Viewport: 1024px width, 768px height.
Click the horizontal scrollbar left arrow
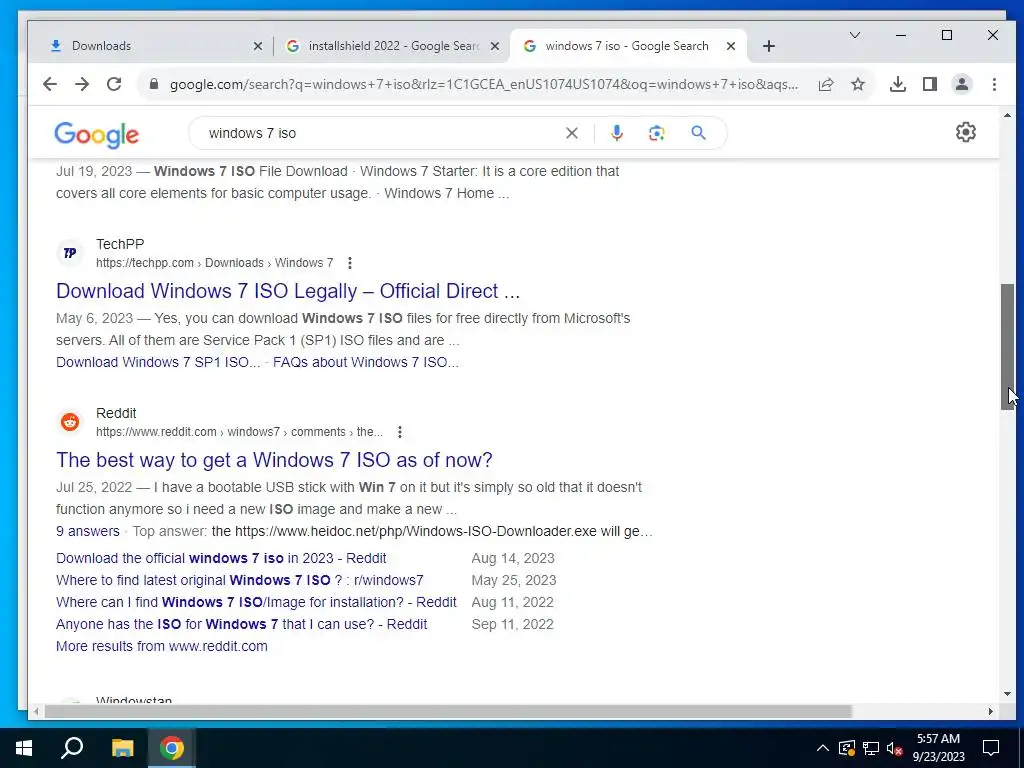(36, 711)
